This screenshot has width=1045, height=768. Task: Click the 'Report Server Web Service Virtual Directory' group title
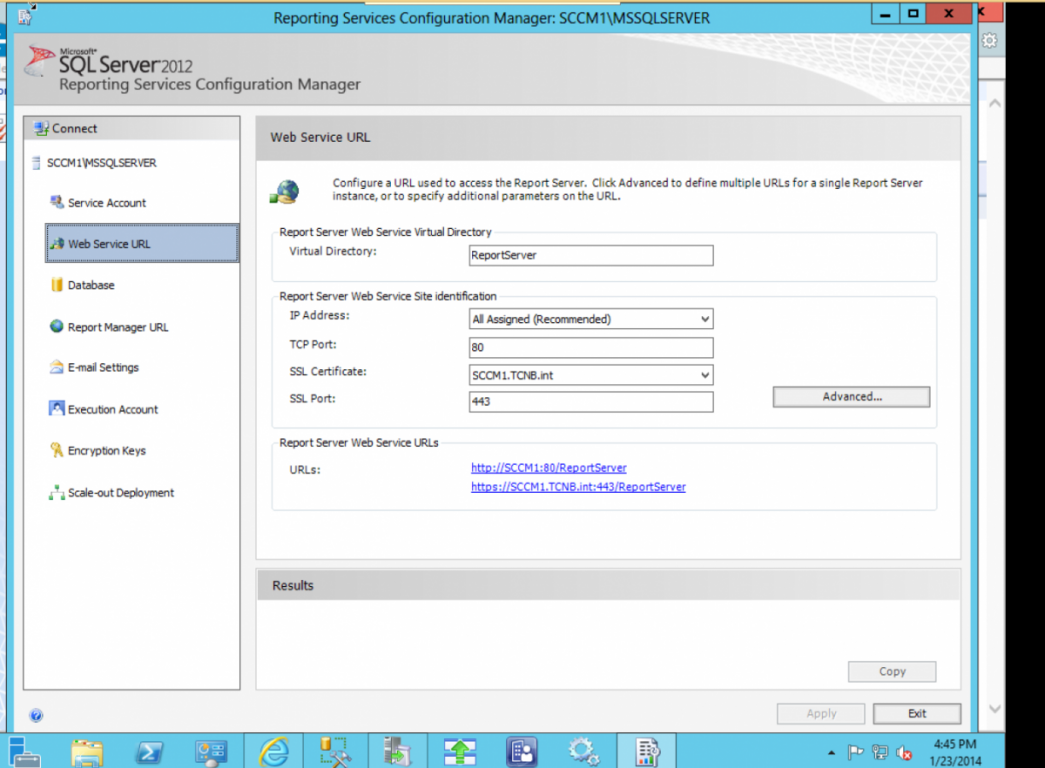(385, 232)
